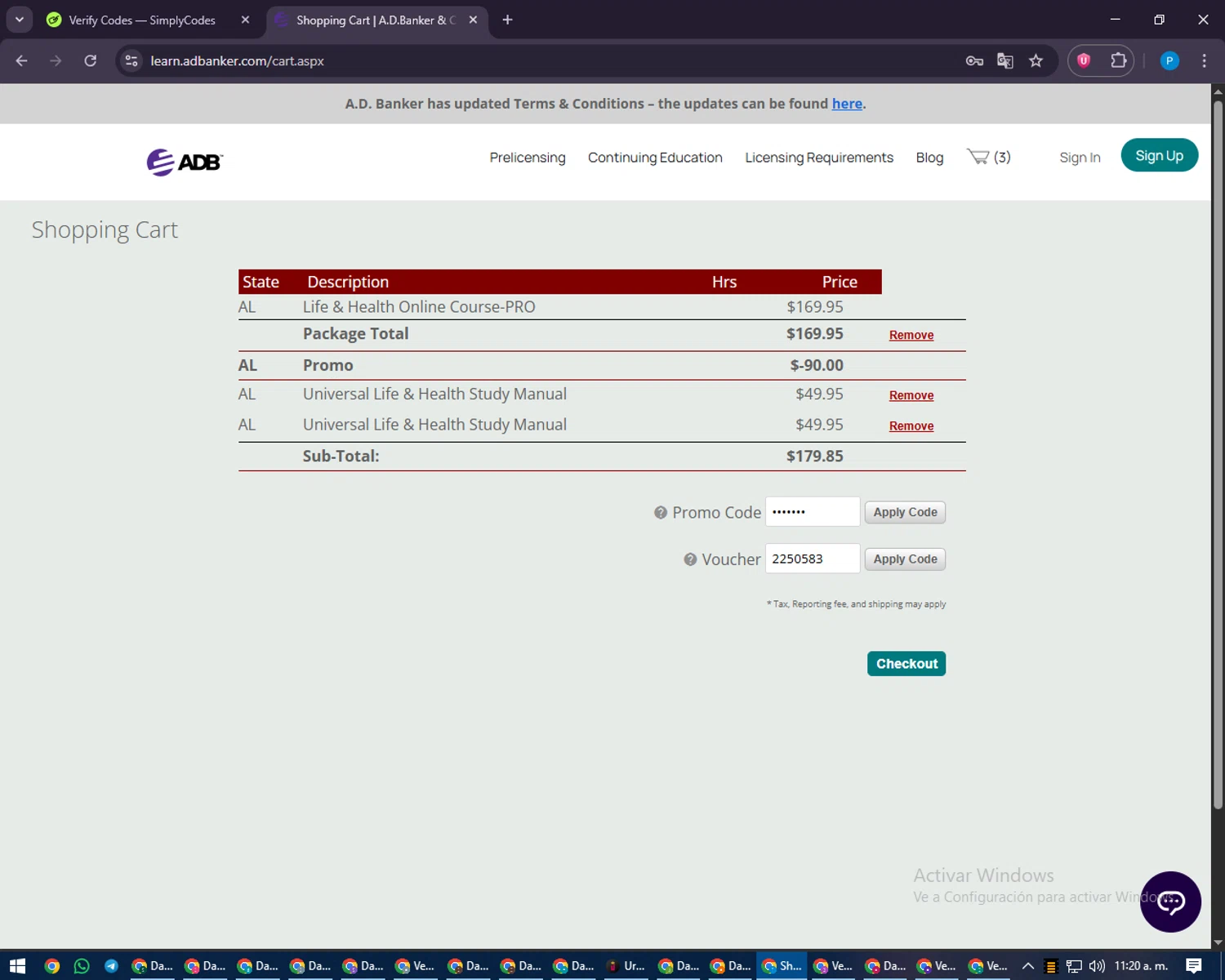Click the Description column header
The width and height of the screenshot is (1225, 980).
coord(348,282)
